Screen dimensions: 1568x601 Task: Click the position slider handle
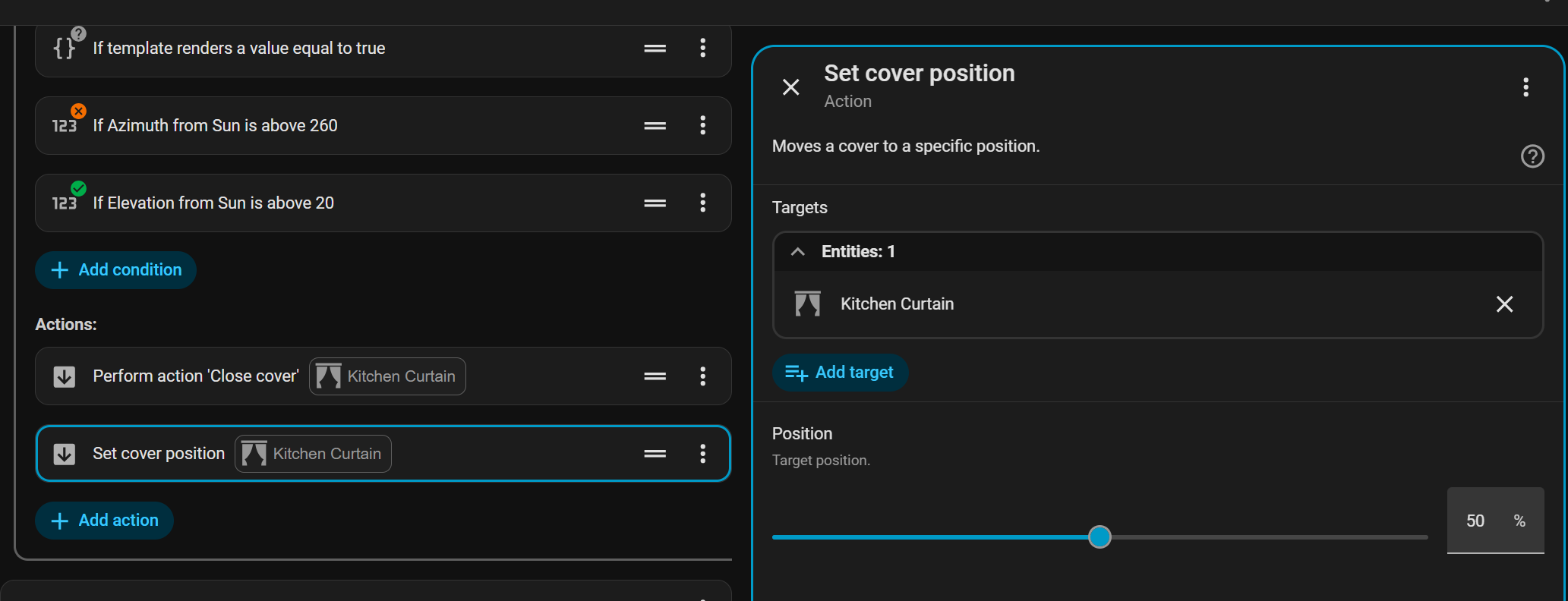1099,537
